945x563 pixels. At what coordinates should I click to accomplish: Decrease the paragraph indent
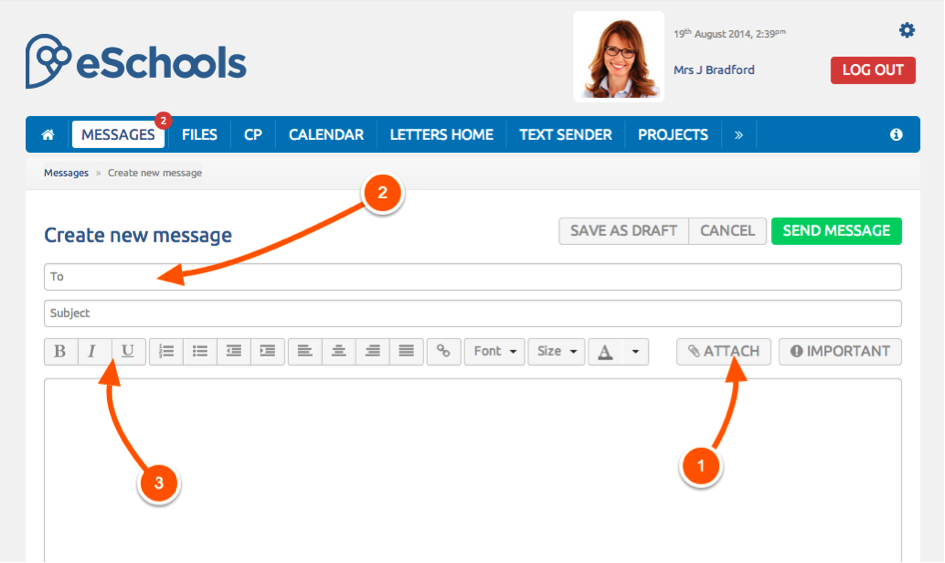click(x=234, y=351)
